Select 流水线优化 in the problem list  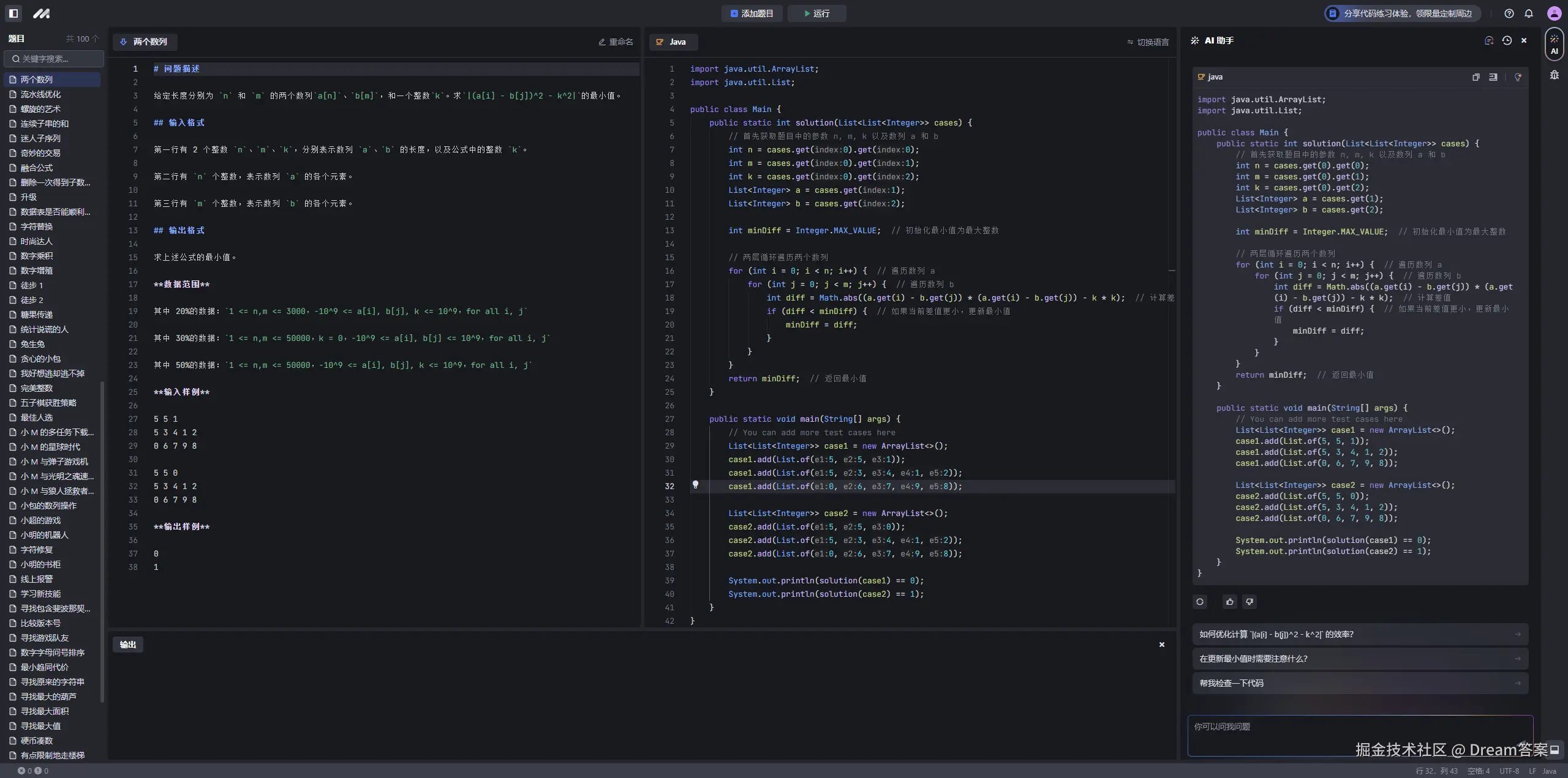tap(40, 94)
